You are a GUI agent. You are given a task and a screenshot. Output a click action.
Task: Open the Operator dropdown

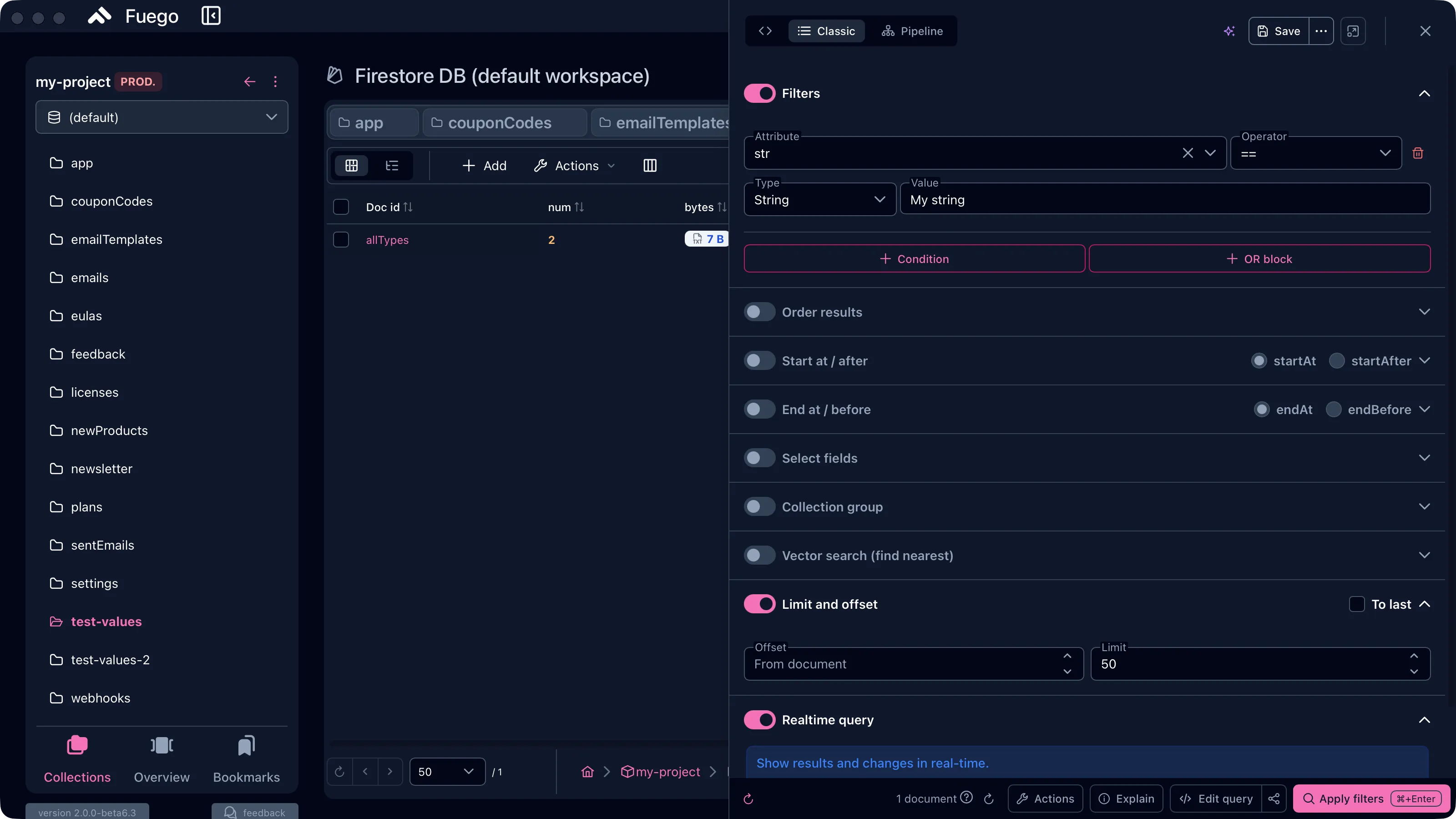pyautogui.click(x=1316, y=153)
